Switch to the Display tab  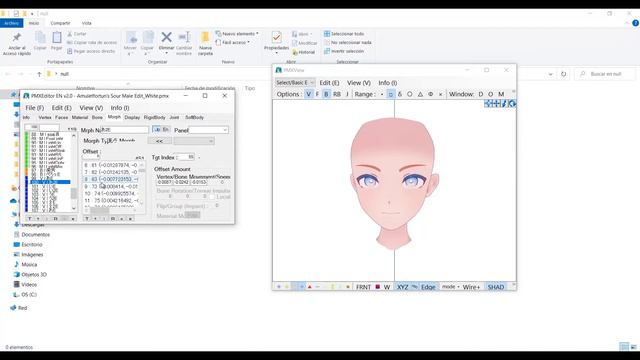pos(132,118)
